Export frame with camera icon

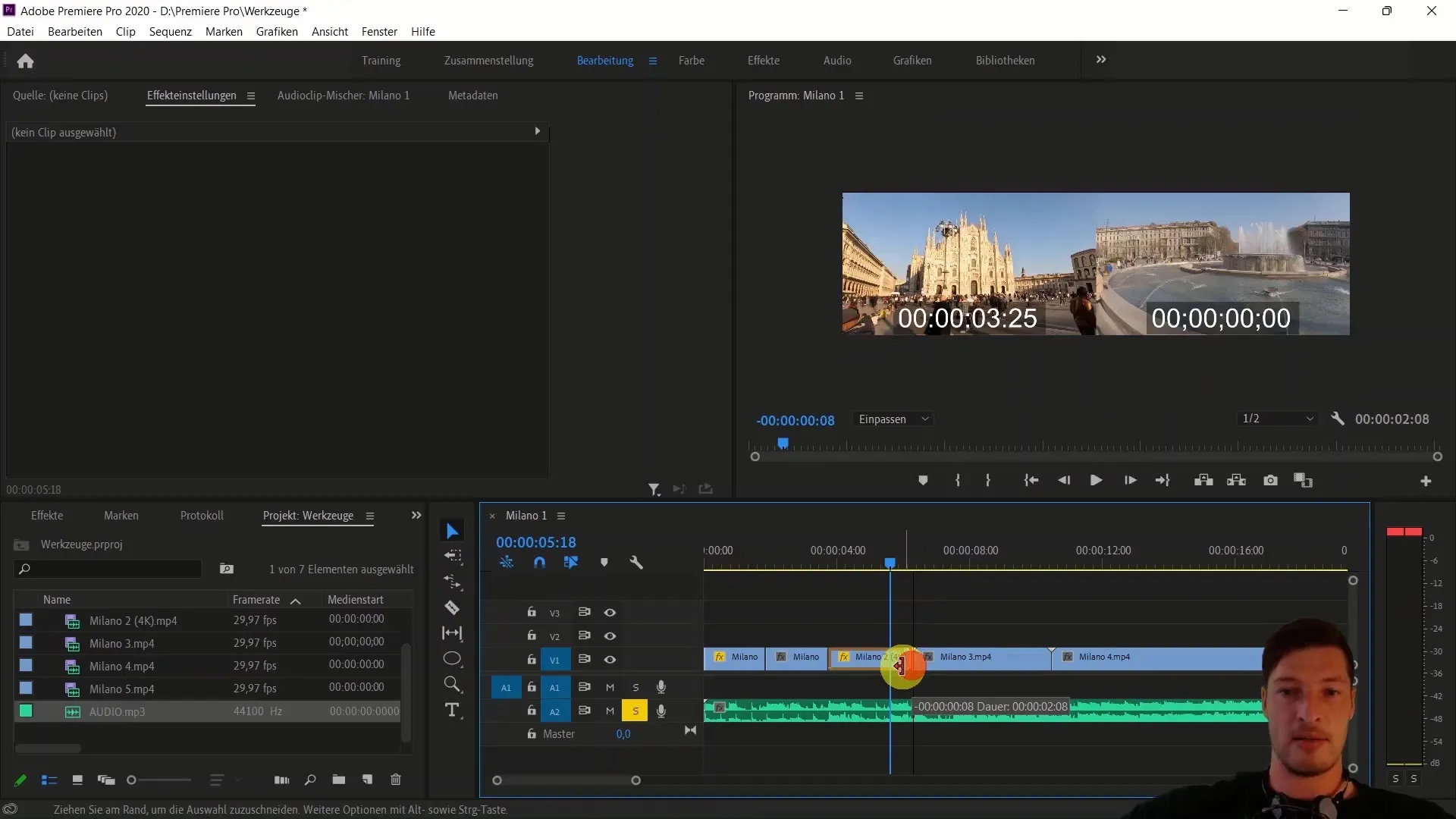(x=1270, y=481)
